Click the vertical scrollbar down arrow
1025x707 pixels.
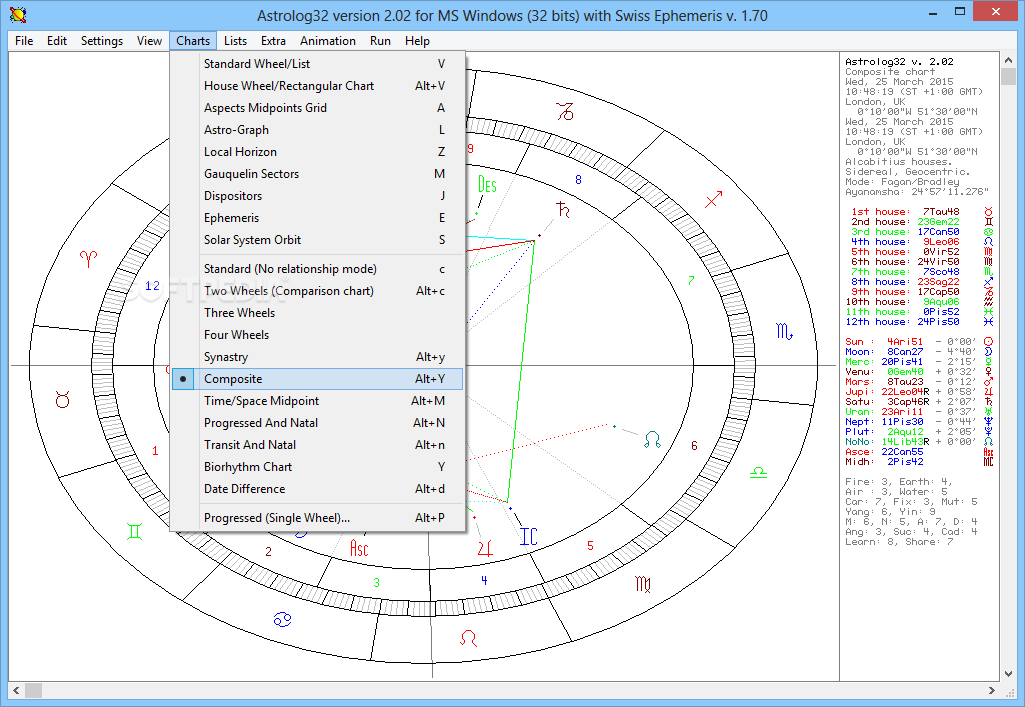(x=1009, y=674)
